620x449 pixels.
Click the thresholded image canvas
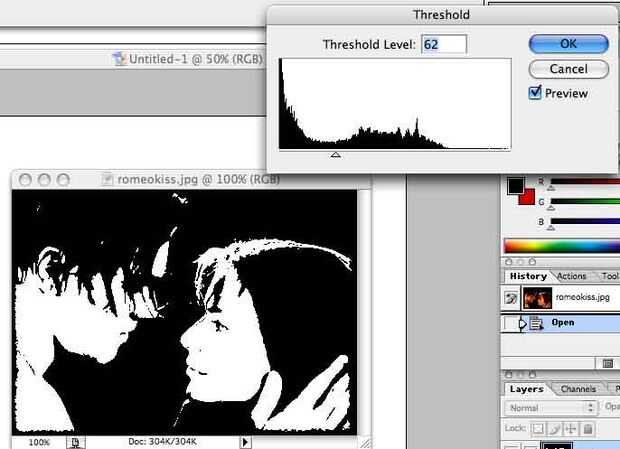tap(184, 312)
